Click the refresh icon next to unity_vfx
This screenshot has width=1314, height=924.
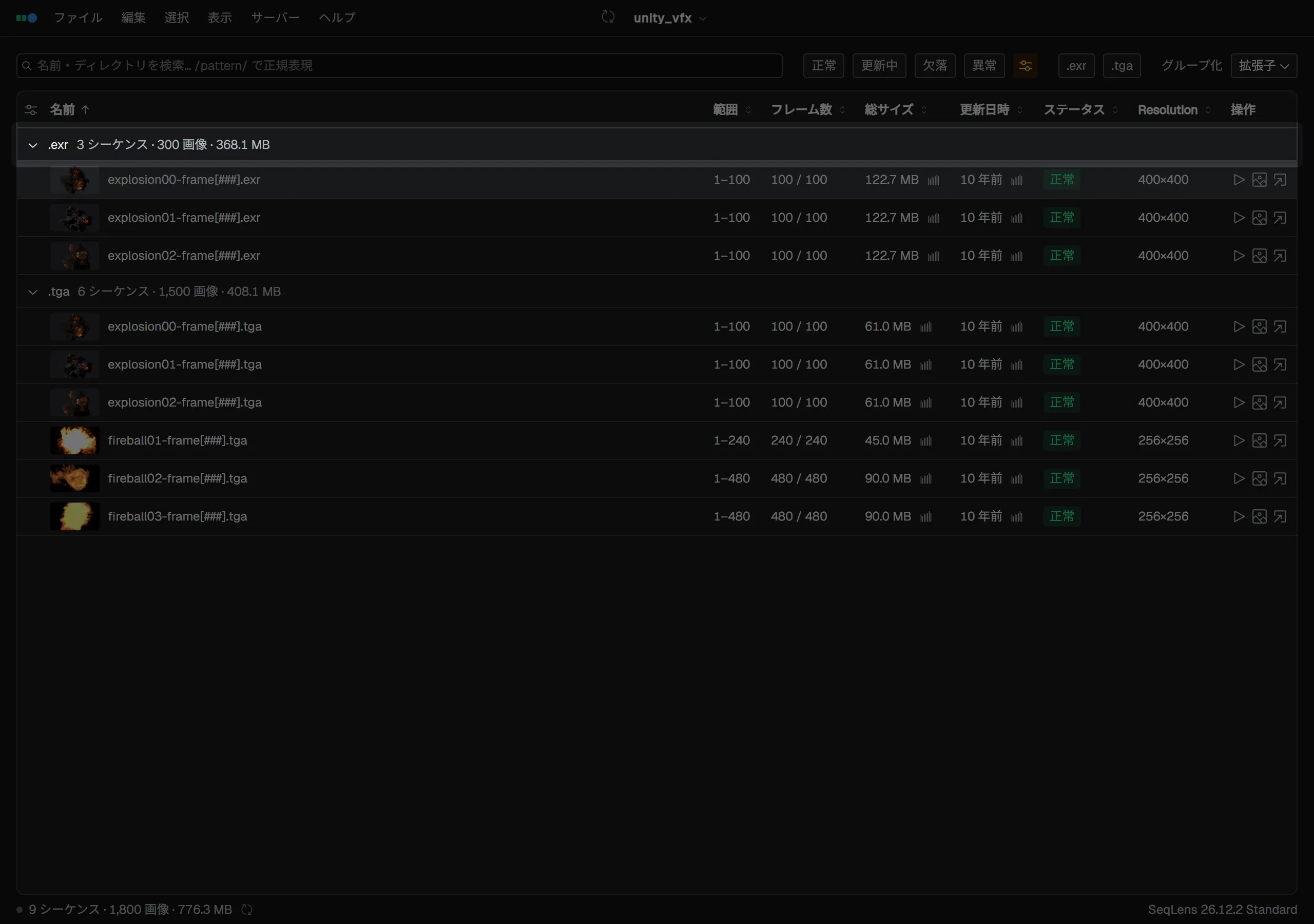[x=608, y=17]
